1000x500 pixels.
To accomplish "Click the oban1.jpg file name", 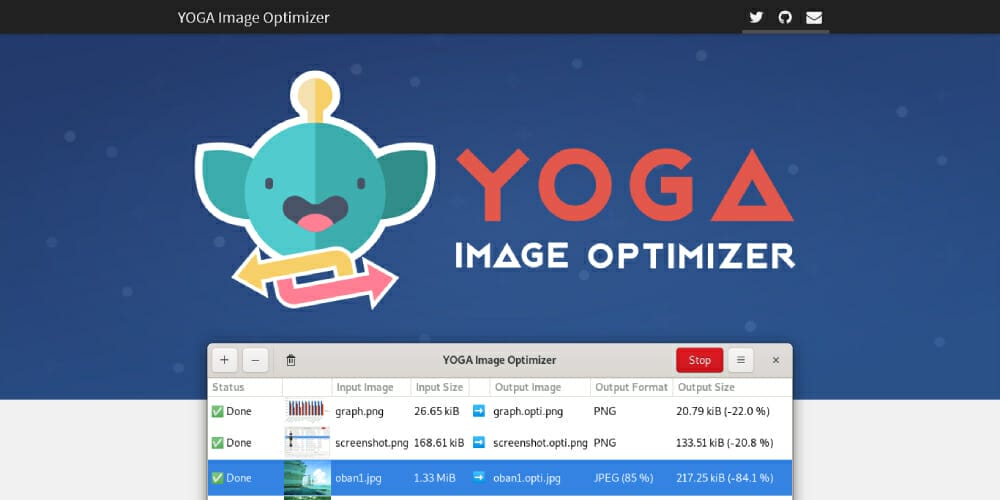I will tap(358, 478).
